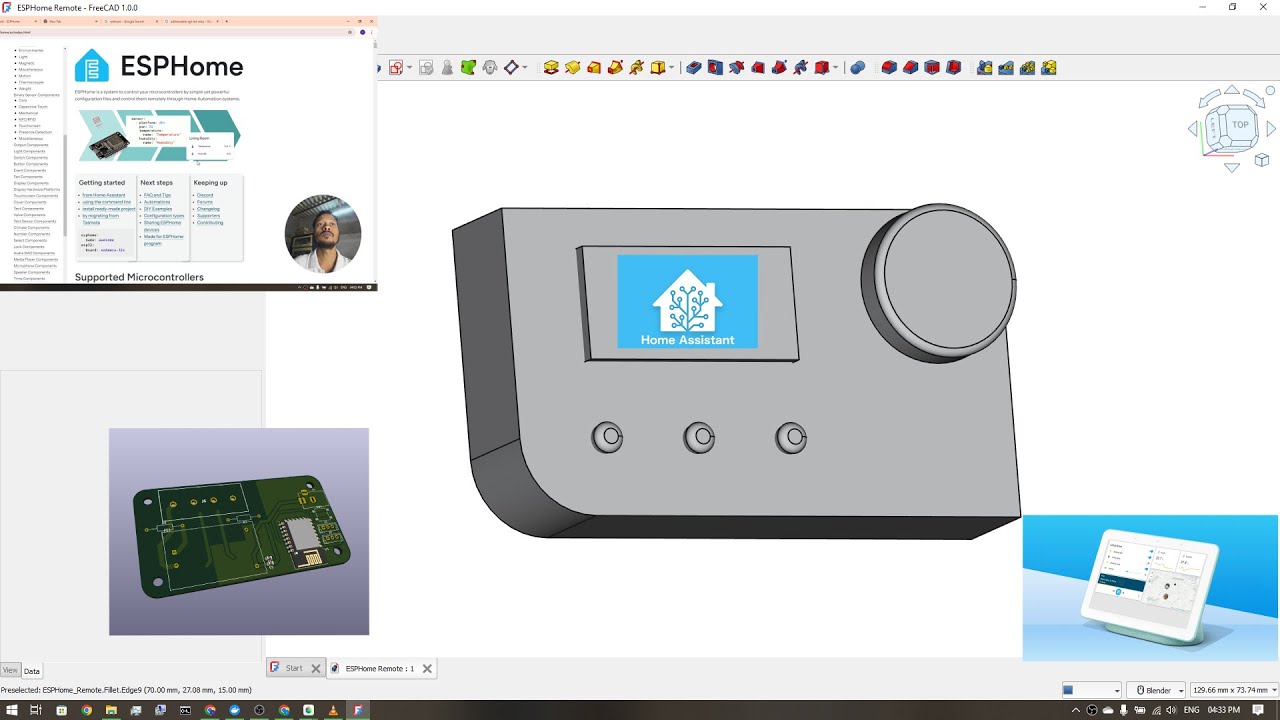Select the Revolution tool
The height and width of the screenshot is (720, 1280).
click(572, 68)
